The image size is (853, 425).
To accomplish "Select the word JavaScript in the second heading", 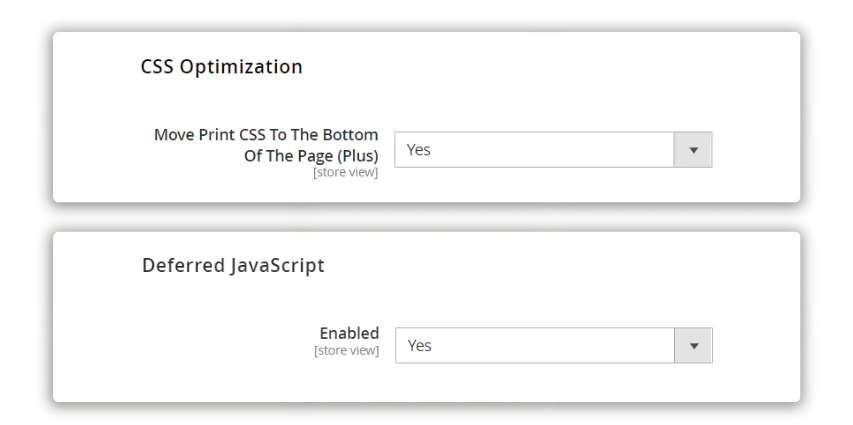I will tap(277, 266).
